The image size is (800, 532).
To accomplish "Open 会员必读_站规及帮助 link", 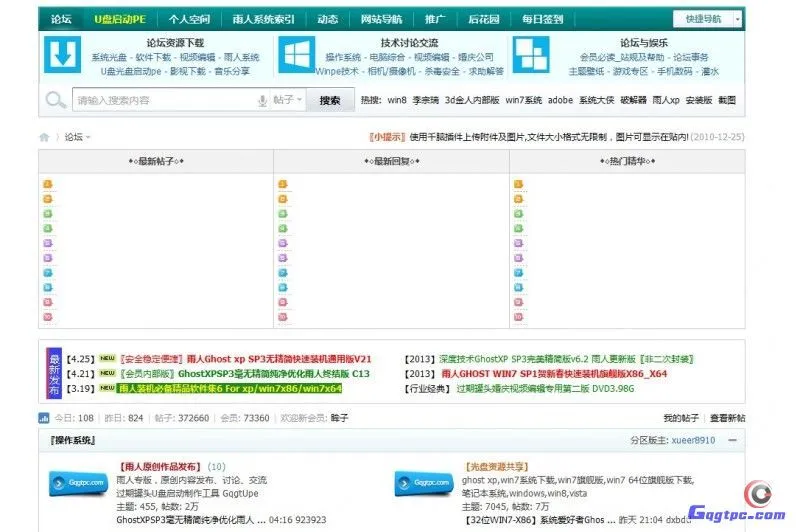I will [622, 57].
